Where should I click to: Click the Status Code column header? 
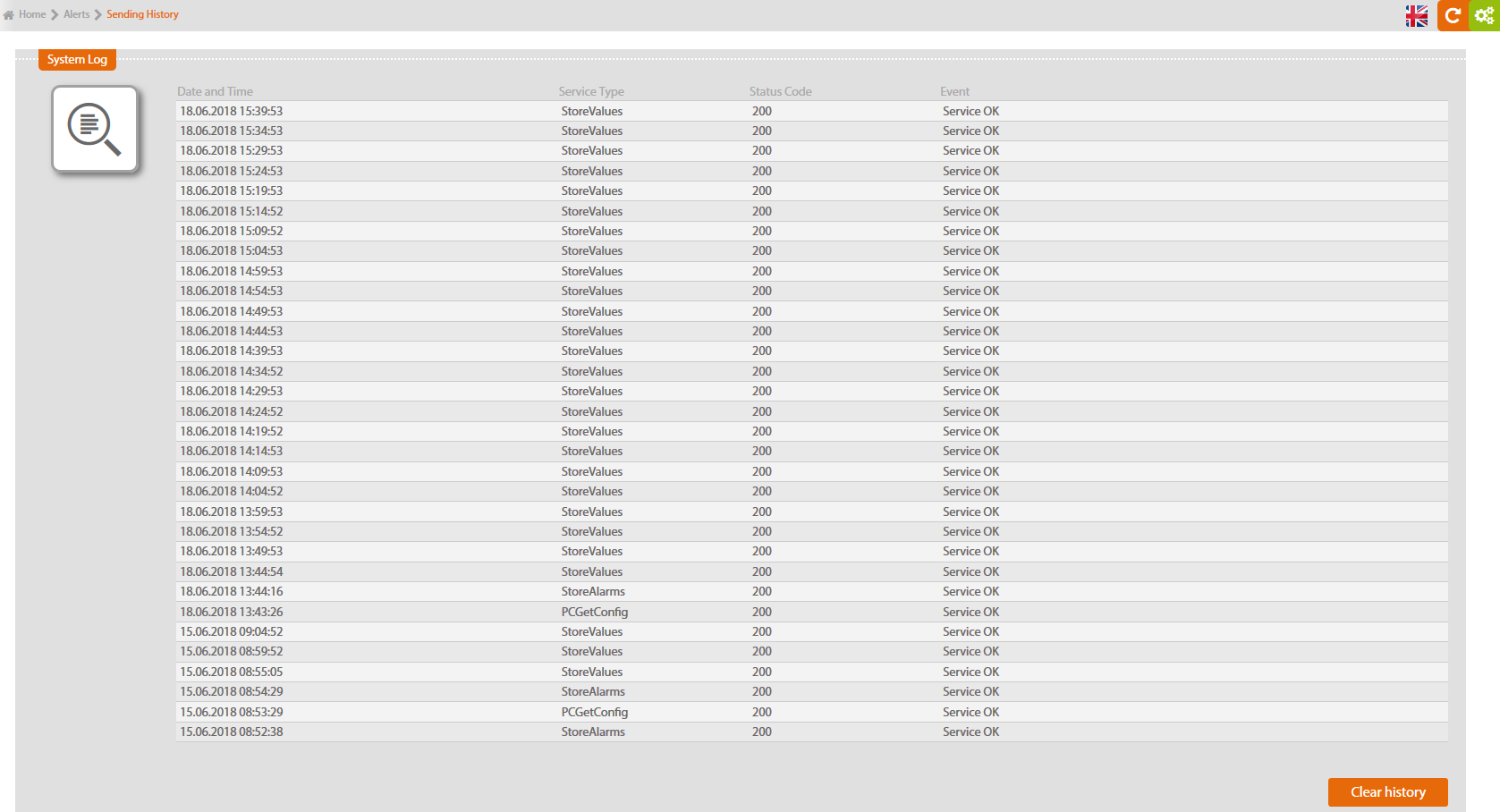coord(780,91)
